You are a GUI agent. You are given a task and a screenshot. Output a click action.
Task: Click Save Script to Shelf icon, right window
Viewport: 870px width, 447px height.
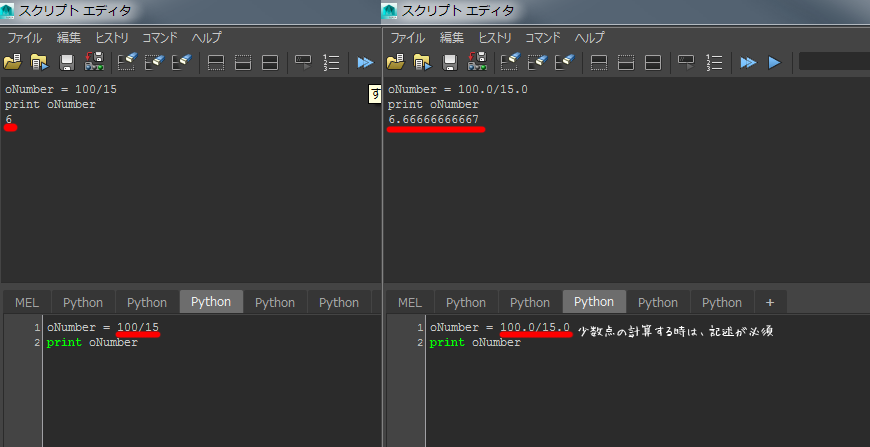point(477,62)
